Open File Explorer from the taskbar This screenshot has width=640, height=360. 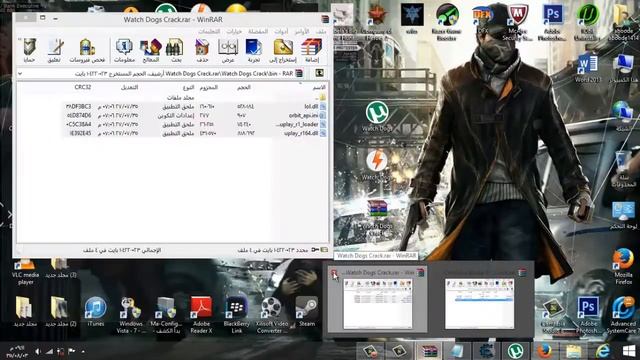pos(573,351)
